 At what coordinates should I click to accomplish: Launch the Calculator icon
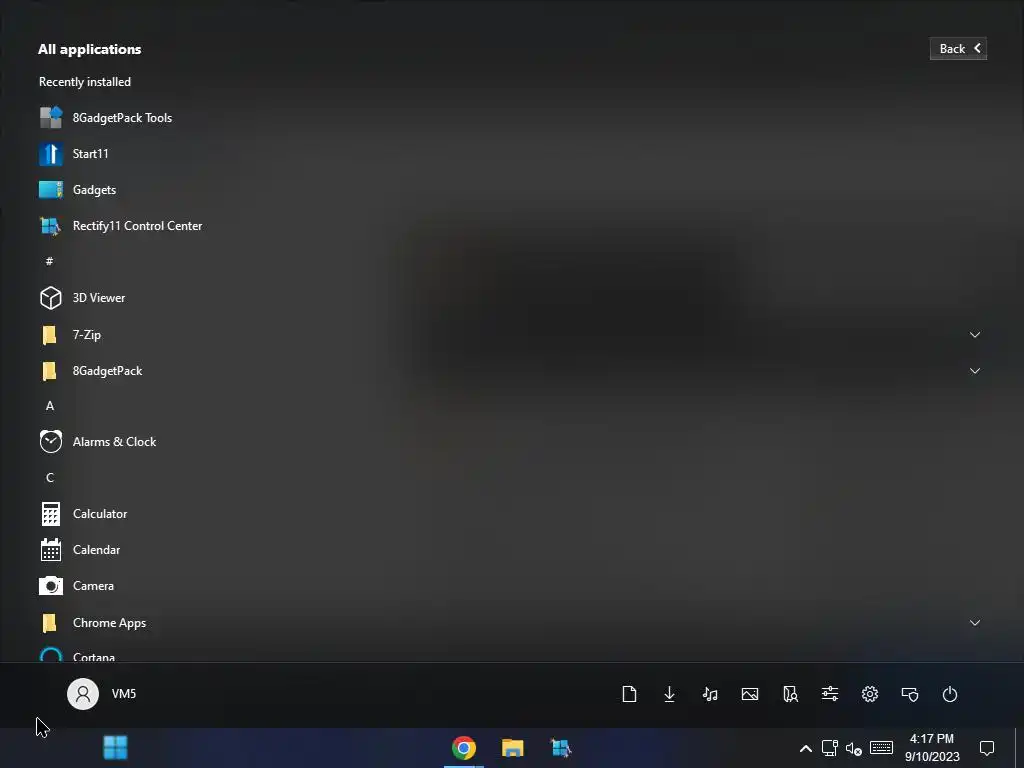tap(51, 514)
